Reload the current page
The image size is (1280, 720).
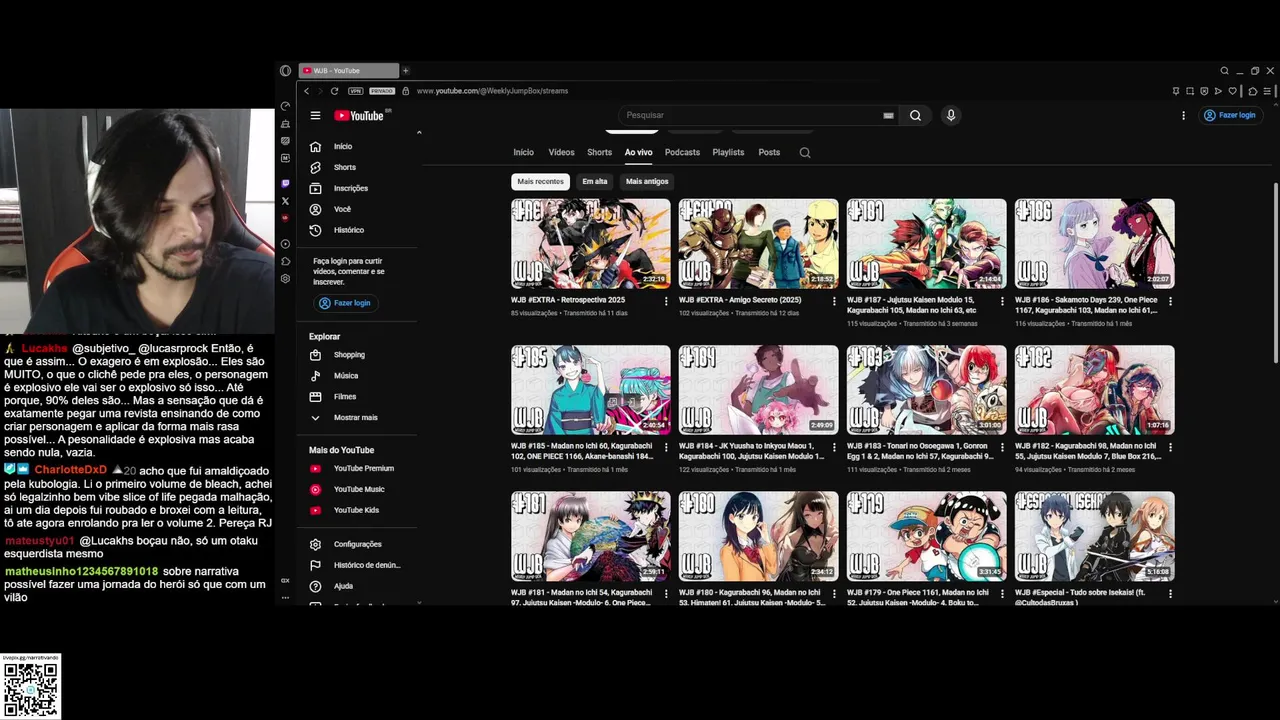[334, 91]
